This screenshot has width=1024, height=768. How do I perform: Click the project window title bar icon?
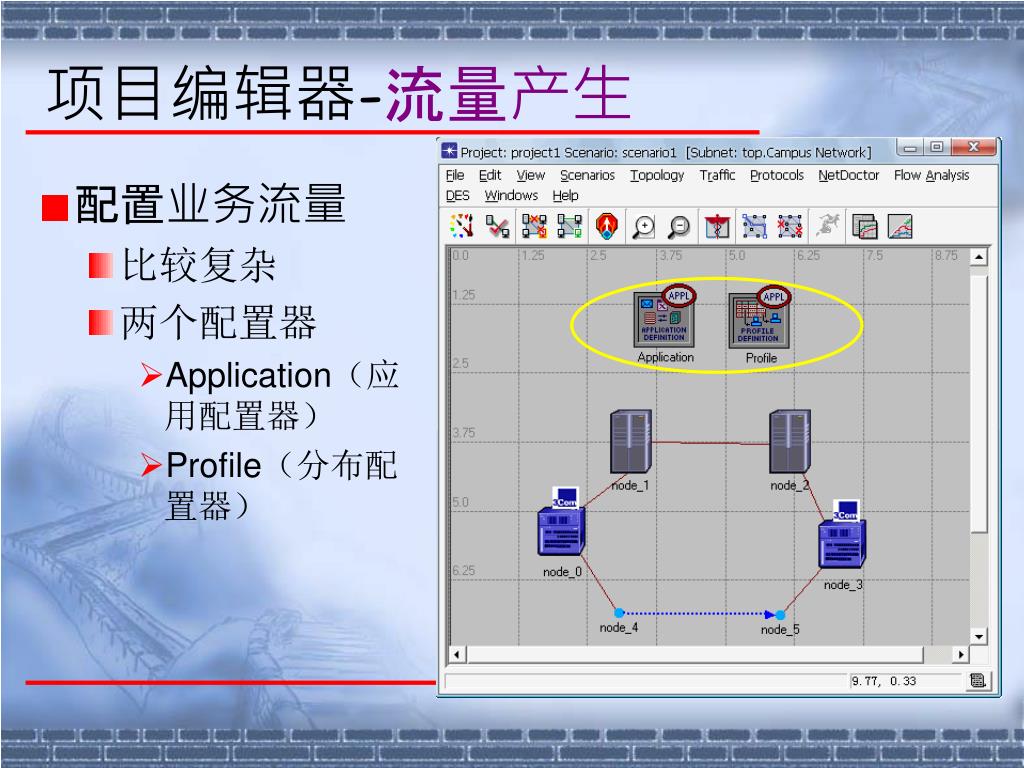click(x=449, y=151)
